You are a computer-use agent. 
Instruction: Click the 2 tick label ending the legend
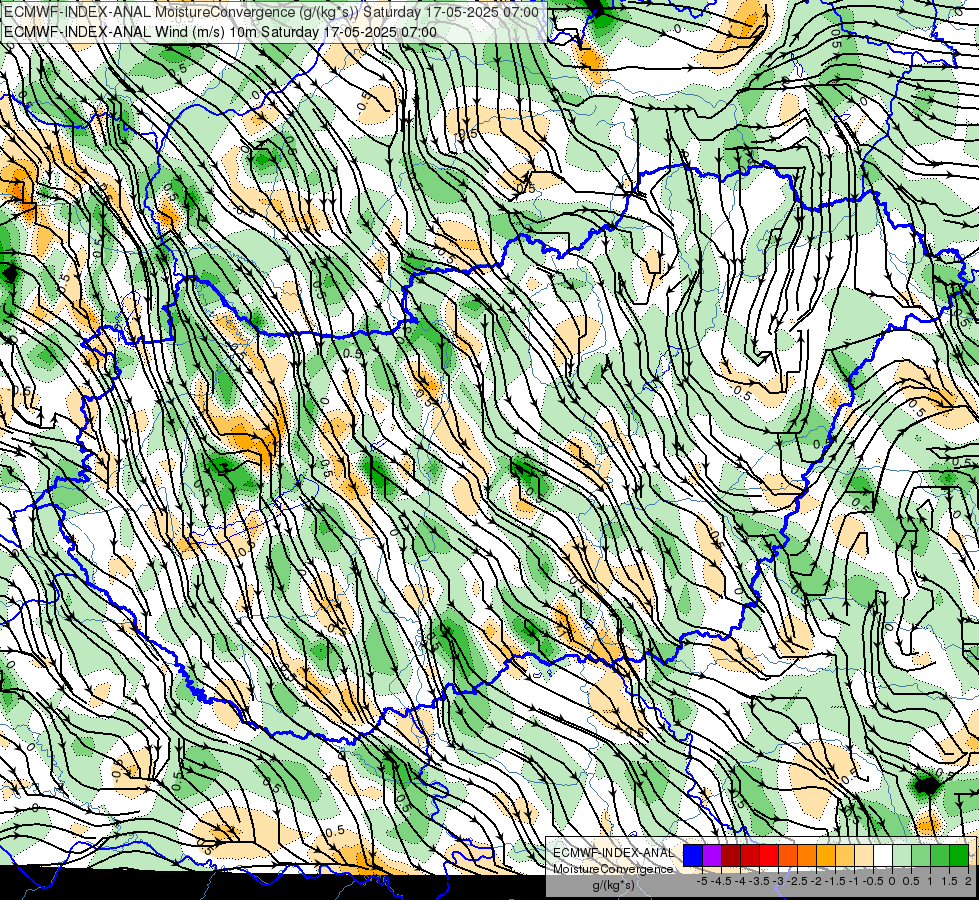[968, 881]
